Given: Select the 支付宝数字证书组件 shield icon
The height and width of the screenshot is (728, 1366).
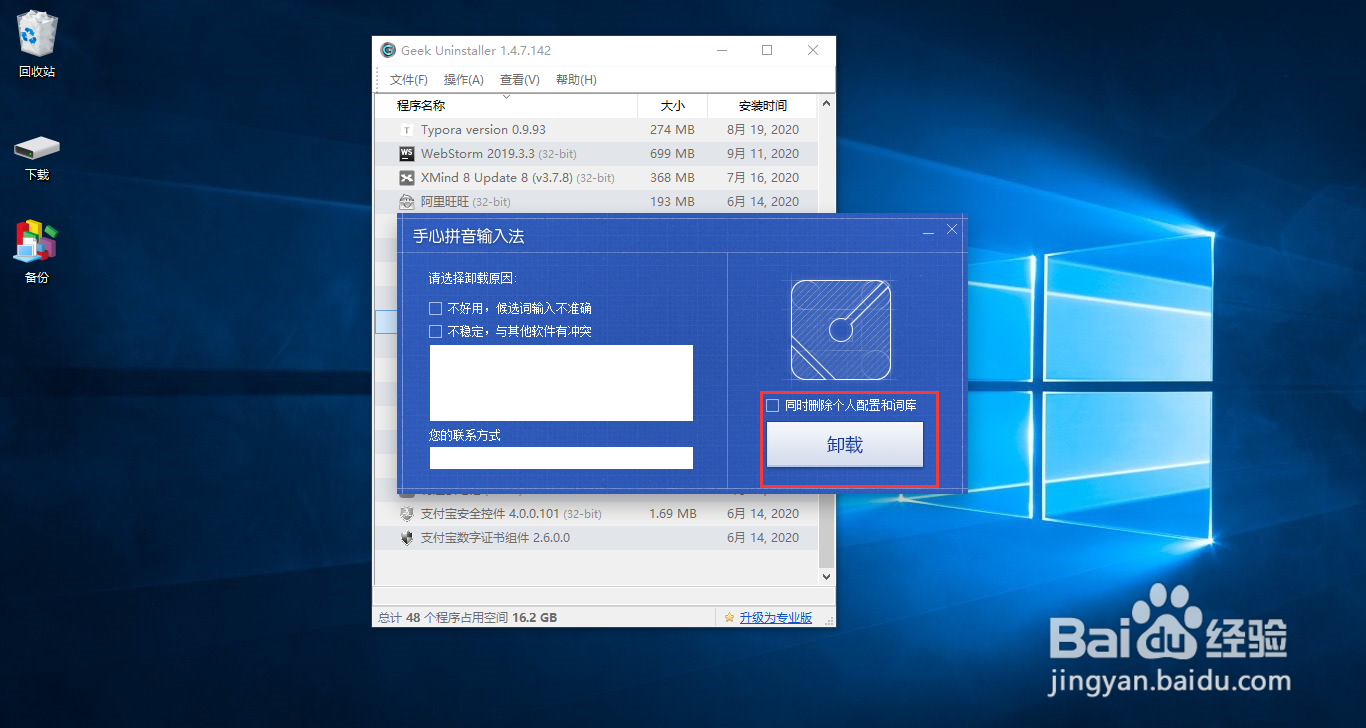Looking at the screenshot, I should pyautogui.click(x=406, y=538).
